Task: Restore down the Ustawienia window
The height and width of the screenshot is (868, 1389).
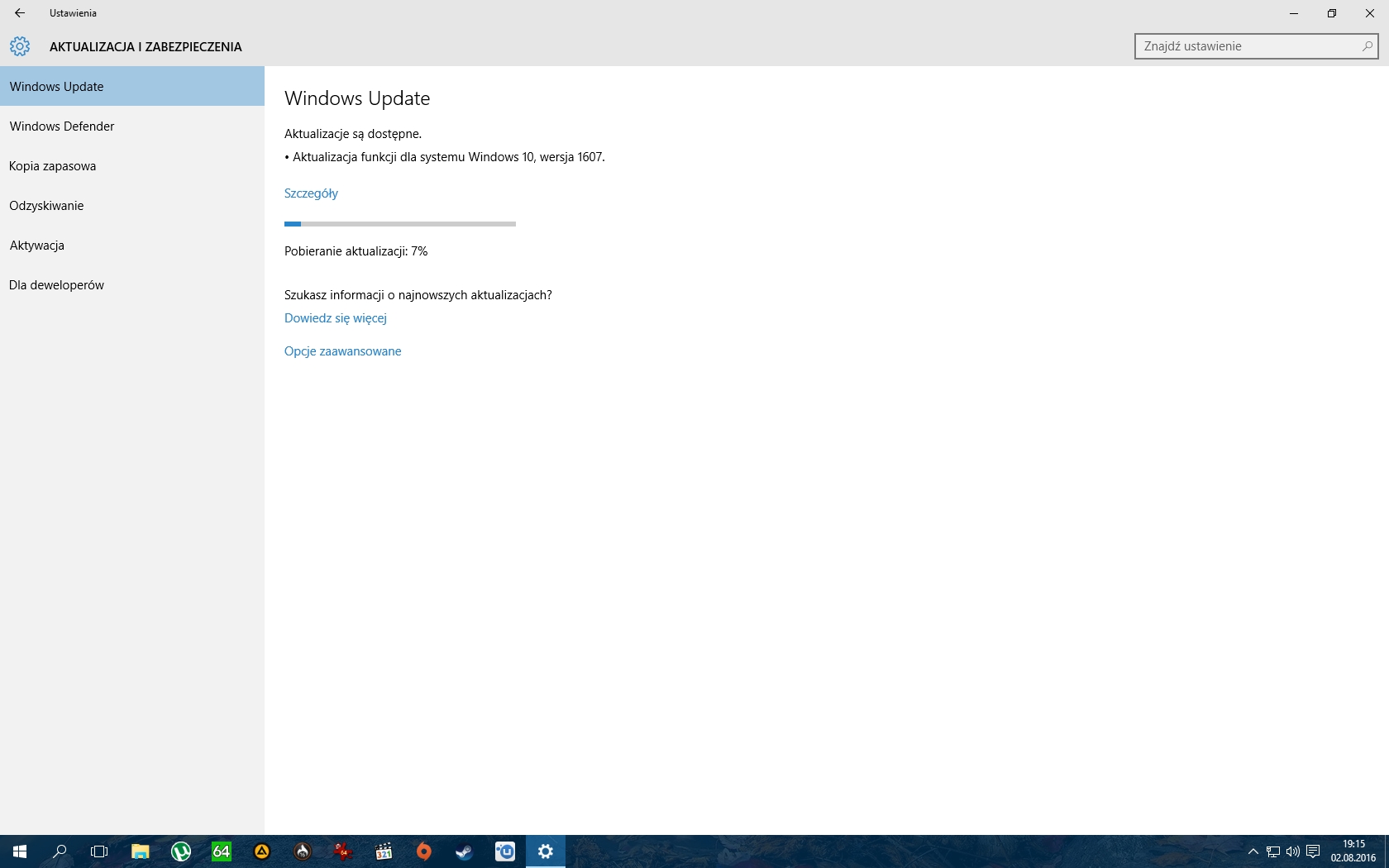Action: (1332, 13)
